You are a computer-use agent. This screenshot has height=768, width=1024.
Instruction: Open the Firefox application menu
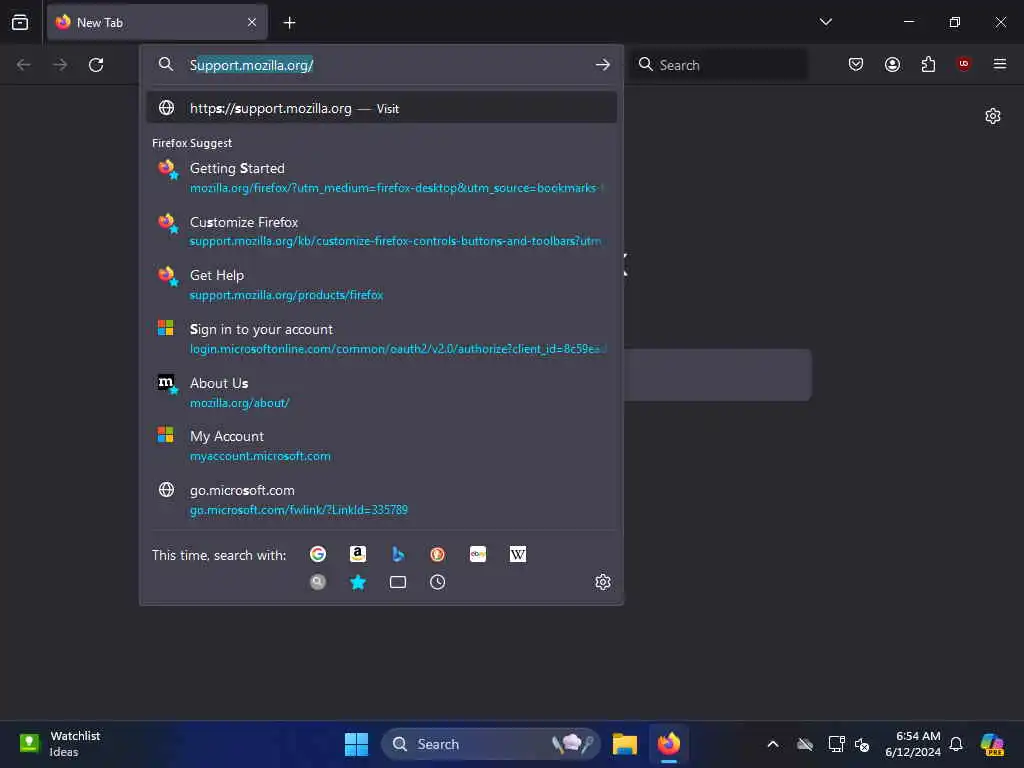(999, 64)
